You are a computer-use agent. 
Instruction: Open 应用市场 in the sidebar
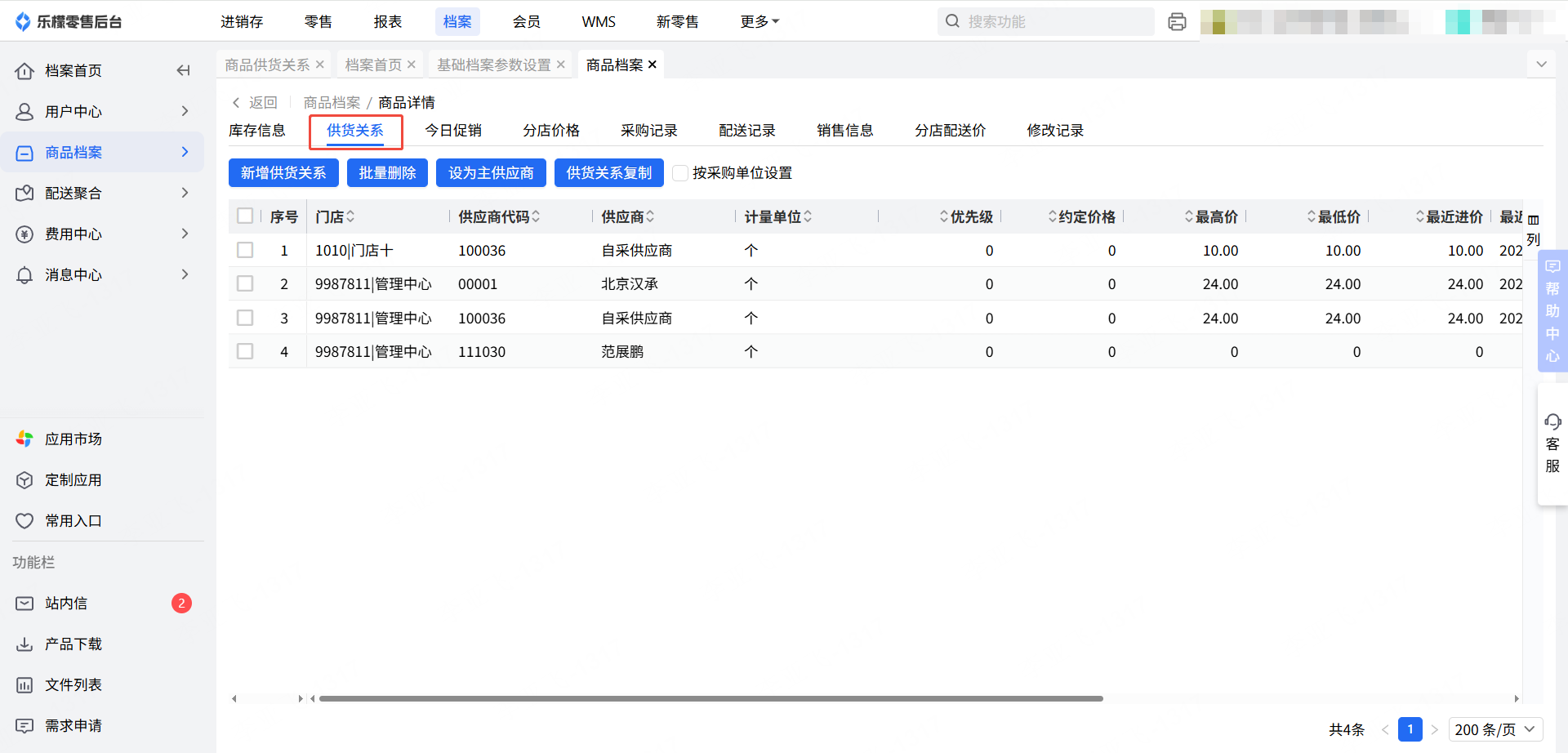click(x=73, y=439)
